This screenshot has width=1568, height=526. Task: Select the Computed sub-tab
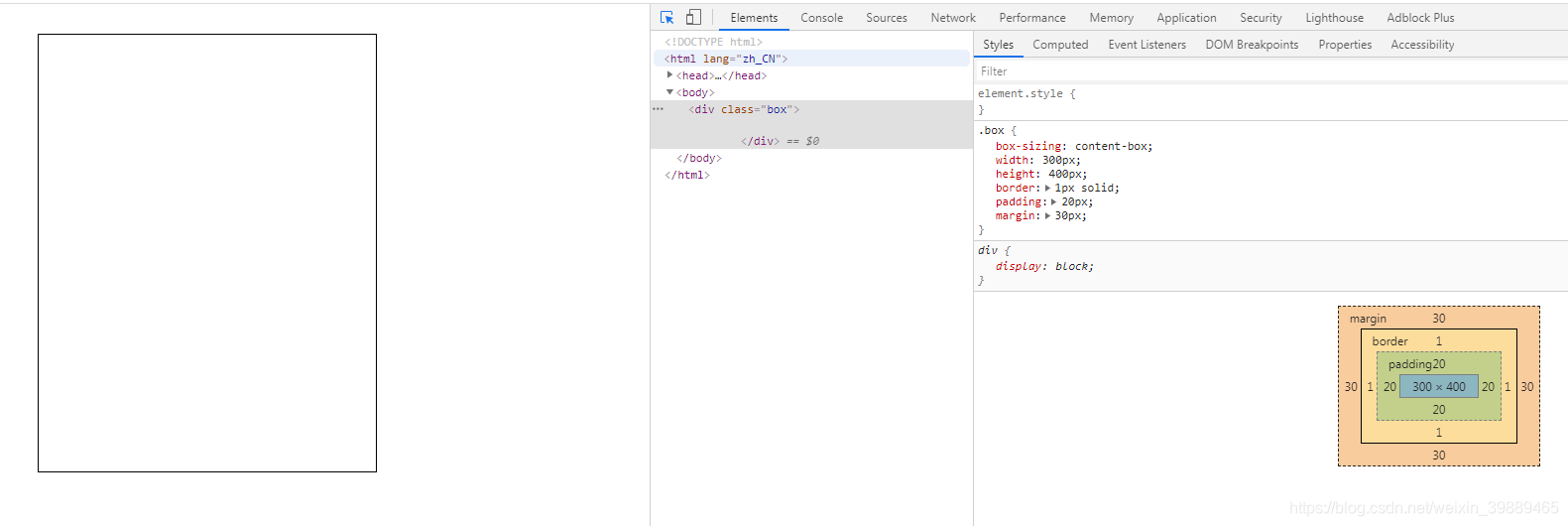click(x=1060, y=45)
